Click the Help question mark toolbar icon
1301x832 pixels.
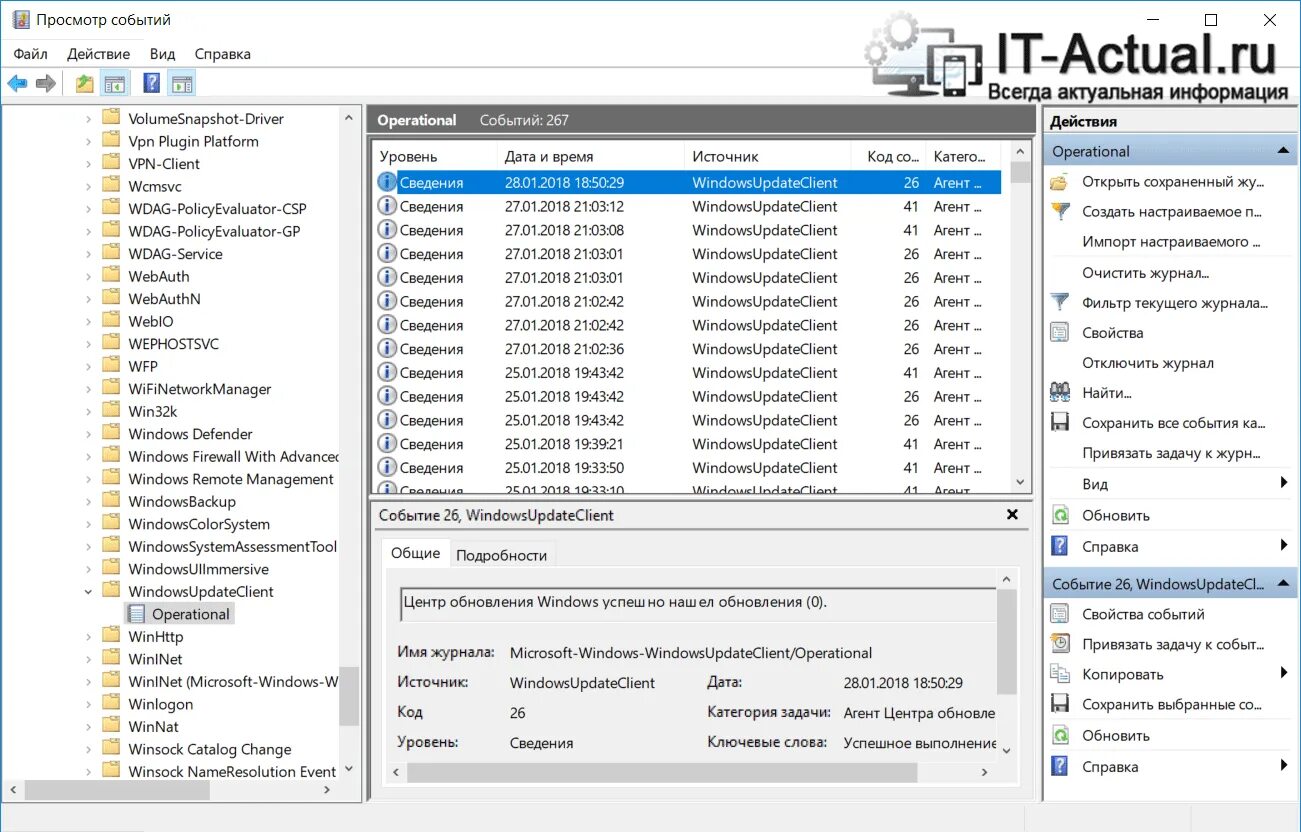pos(152,84)
